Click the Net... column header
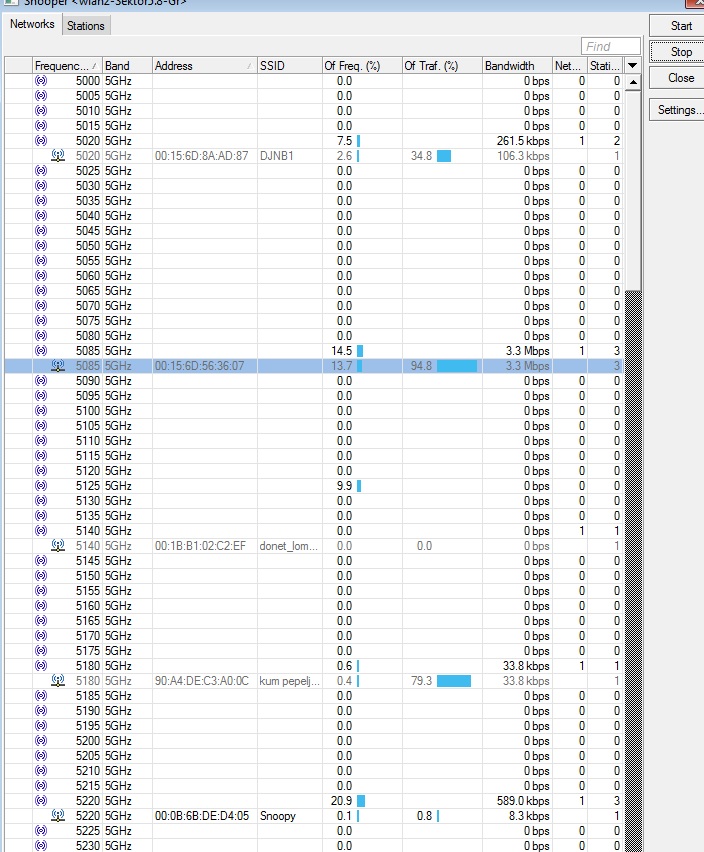Viewport: 704px width, 852px height. pos(570,66)
